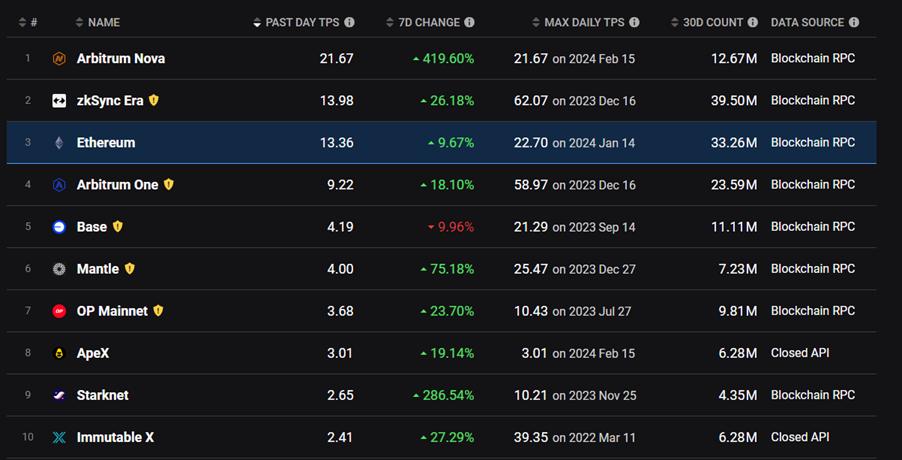The height and width of the screenshot is (460, 902).
Task: Click the info icon beside MAX DAILY TPS
Action: pyautogui.click(x=634, y=22)
